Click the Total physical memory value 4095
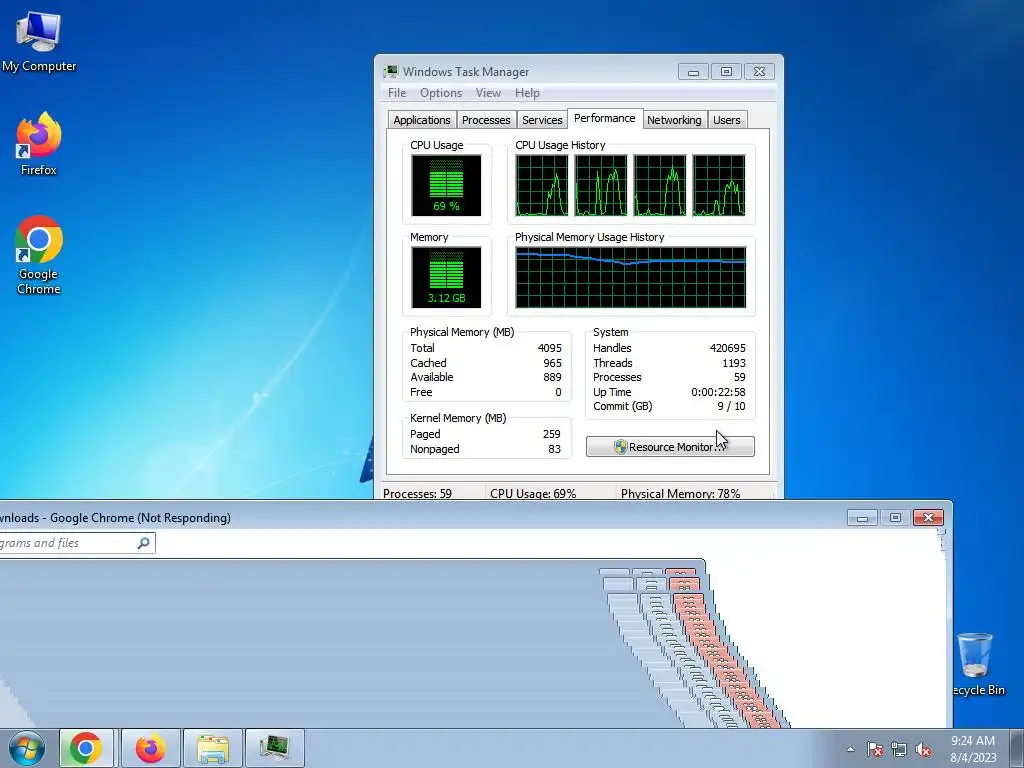This screenshot has width=1024, height=768. click(549, 348)
